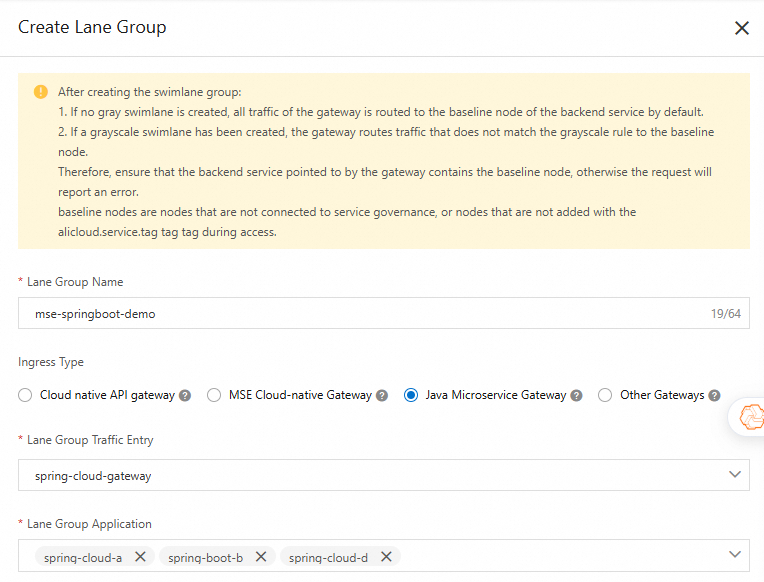Expand Lane Group Application dropdown arrow
This screenshot has width=764, height=582.
coord(735,554)
